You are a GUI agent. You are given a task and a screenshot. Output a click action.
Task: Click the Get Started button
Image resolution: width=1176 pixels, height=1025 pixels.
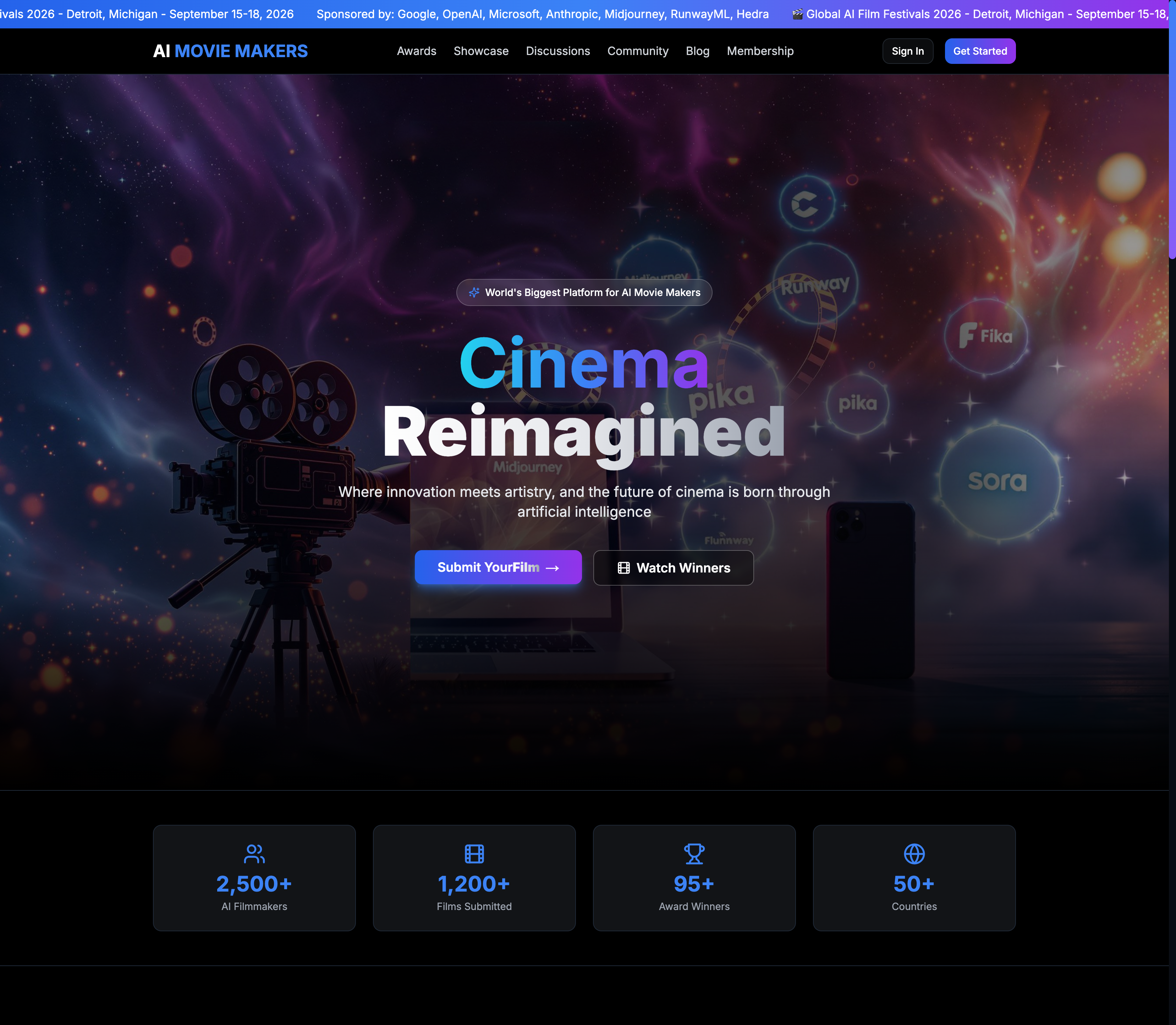(x=980, y=51)
